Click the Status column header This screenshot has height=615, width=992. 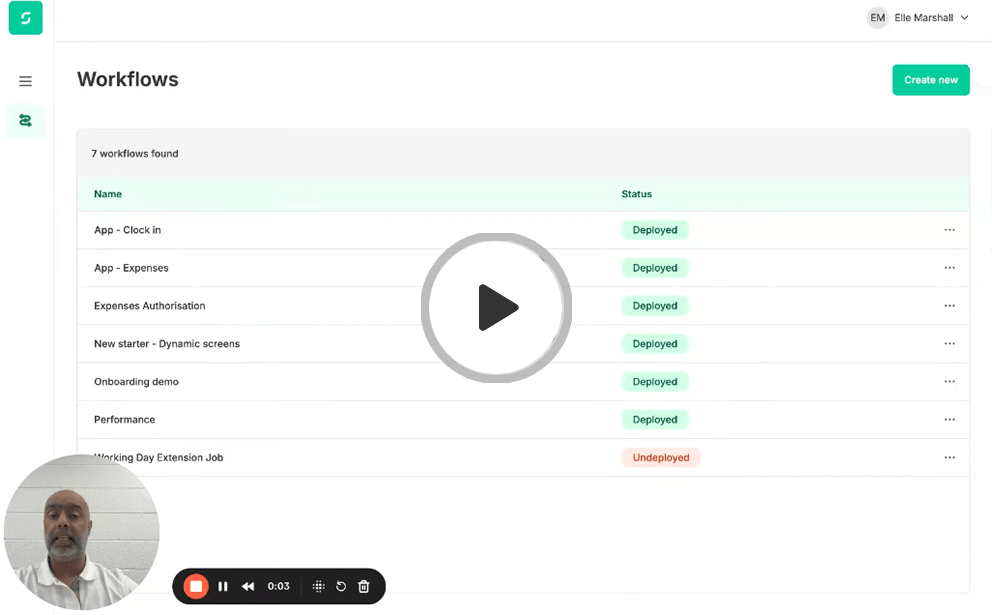[x=636, y=194]
